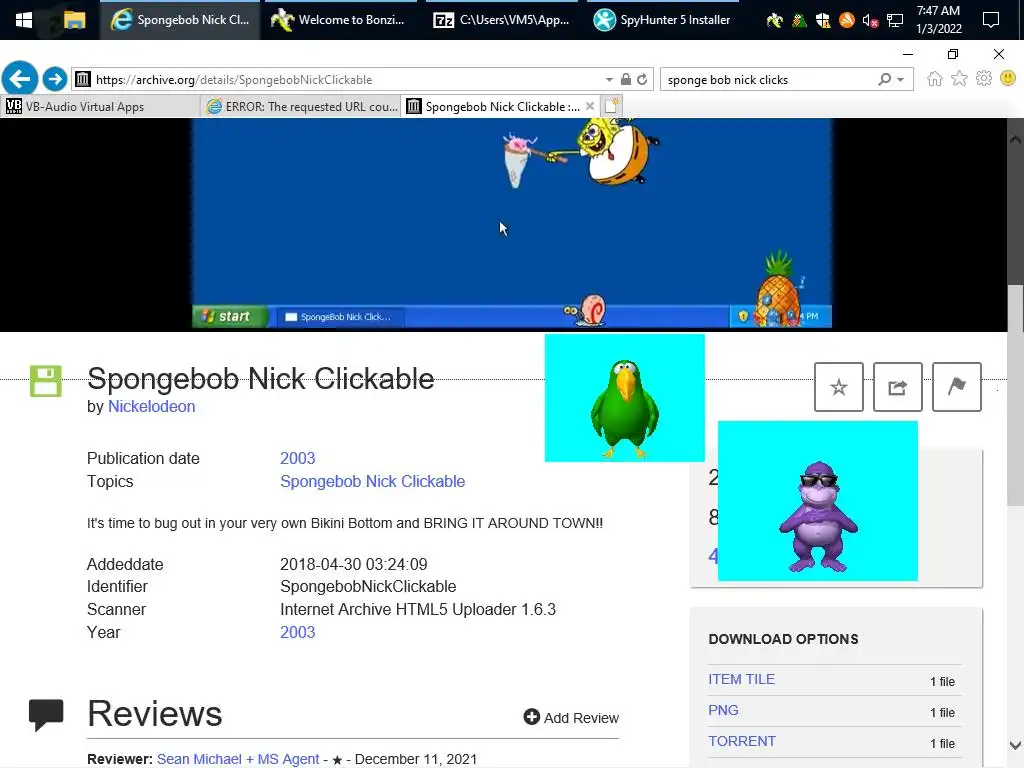Switch to SpyHunter 5 Installer taskbar window

point(662,20)
